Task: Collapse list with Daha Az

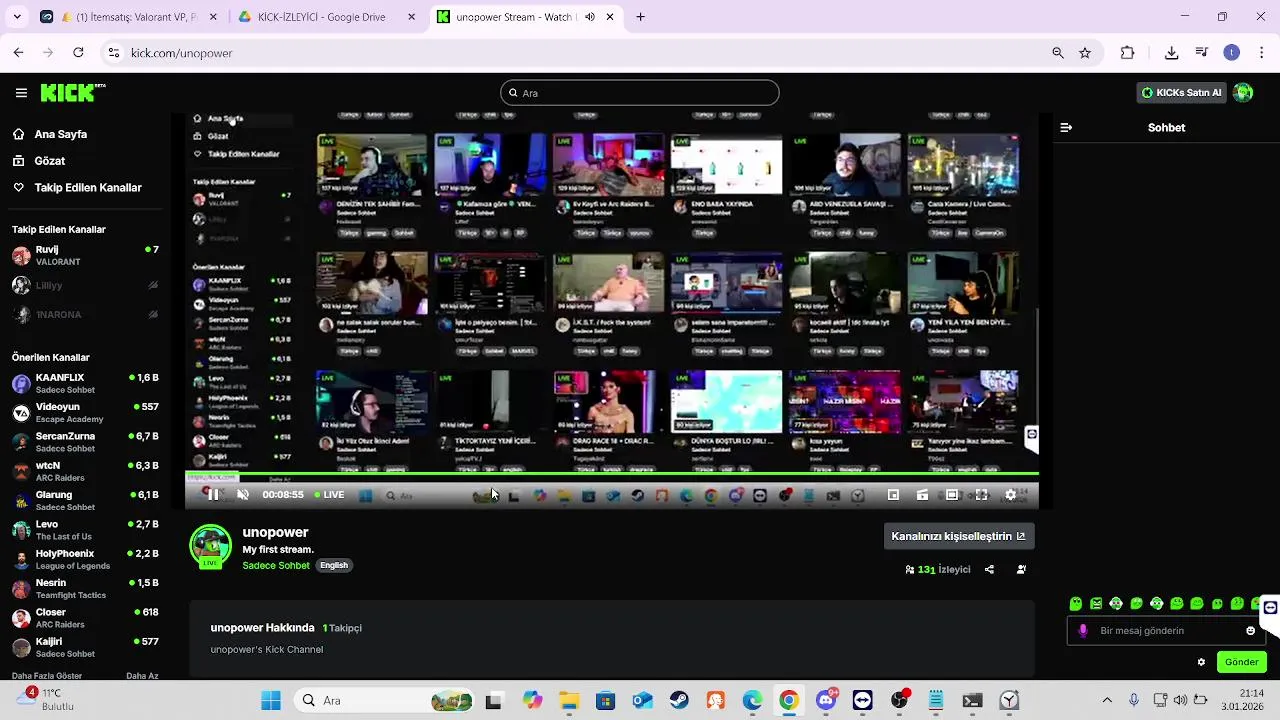Action: (142, 676)
